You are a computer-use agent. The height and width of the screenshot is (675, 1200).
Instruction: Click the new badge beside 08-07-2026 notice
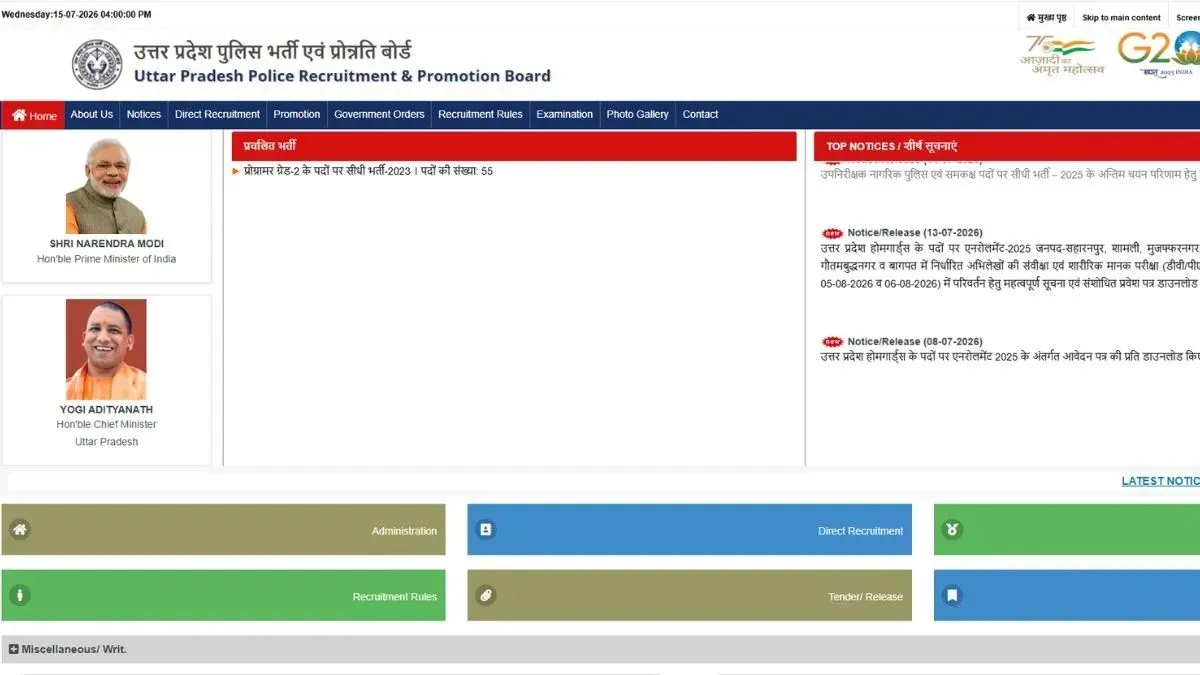click(x=832, y=342)
